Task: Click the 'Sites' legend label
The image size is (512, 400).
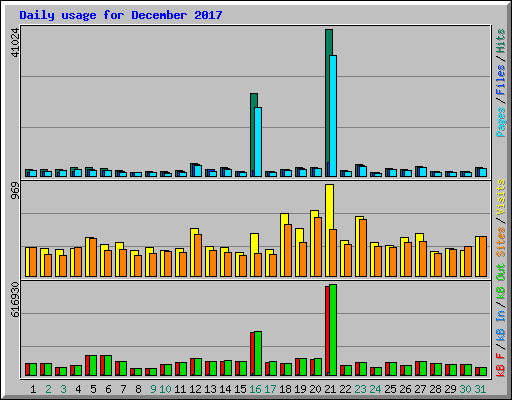Action: 501,242
